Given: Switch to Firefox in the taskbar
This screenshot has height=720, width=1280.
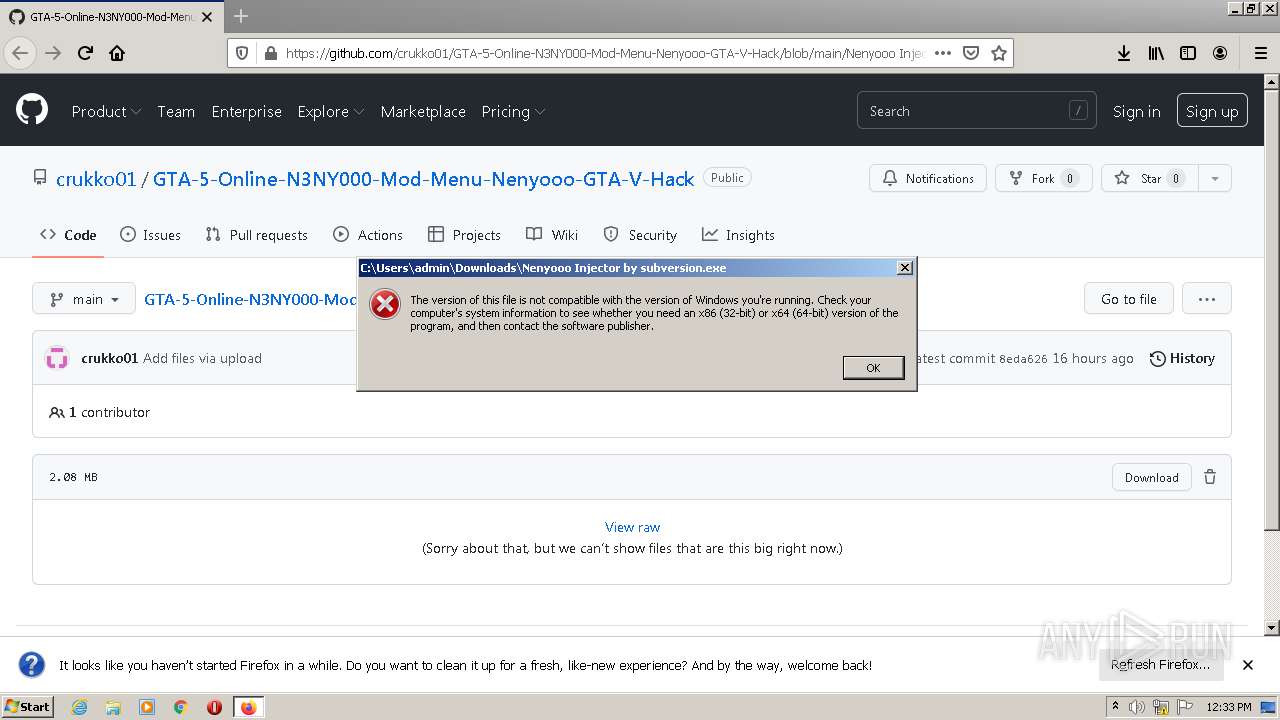Looking at the screenshot, I should click(x=248, y=707).
